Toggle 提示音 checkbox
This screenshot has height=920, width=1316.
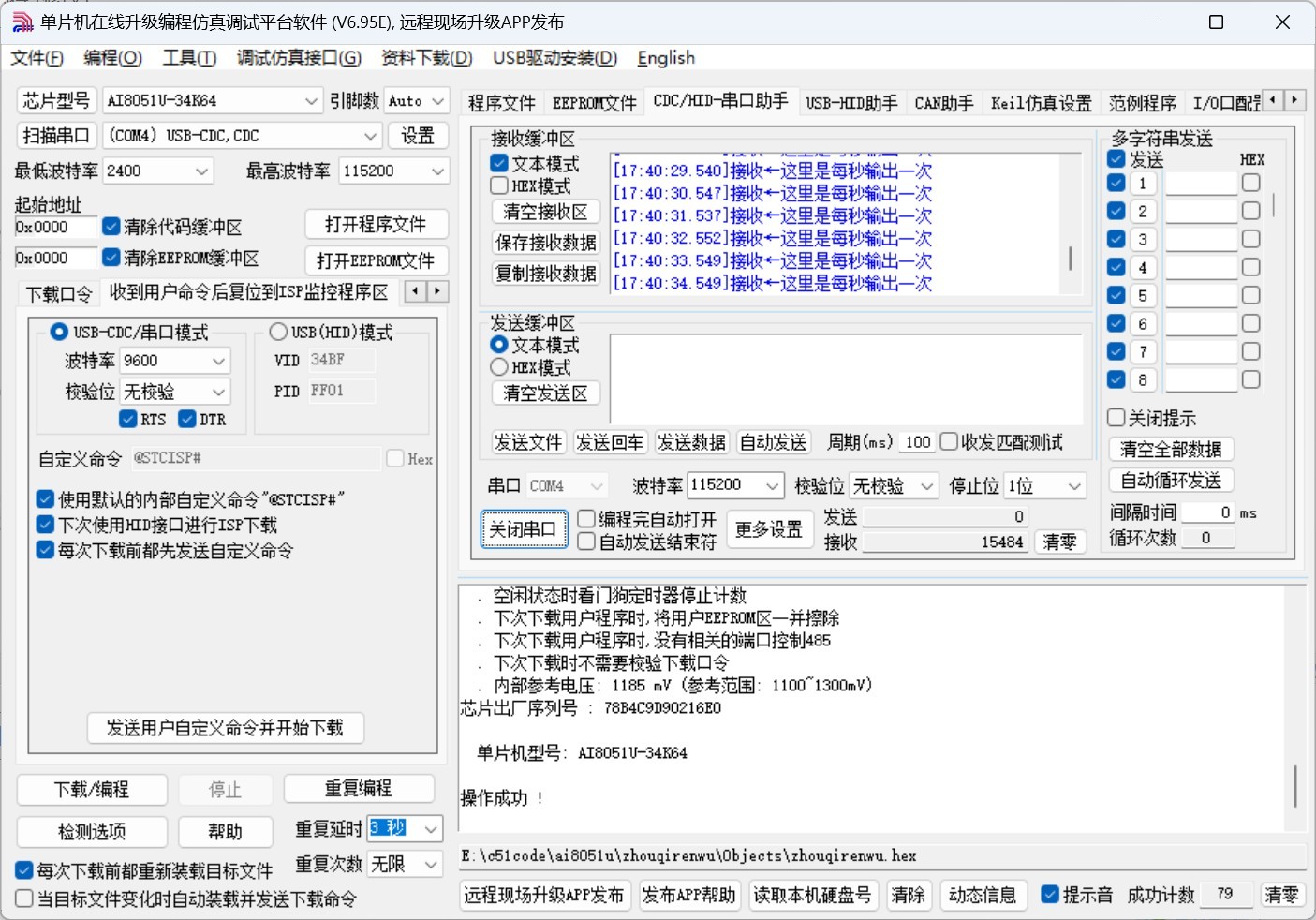coord(1050,895)
